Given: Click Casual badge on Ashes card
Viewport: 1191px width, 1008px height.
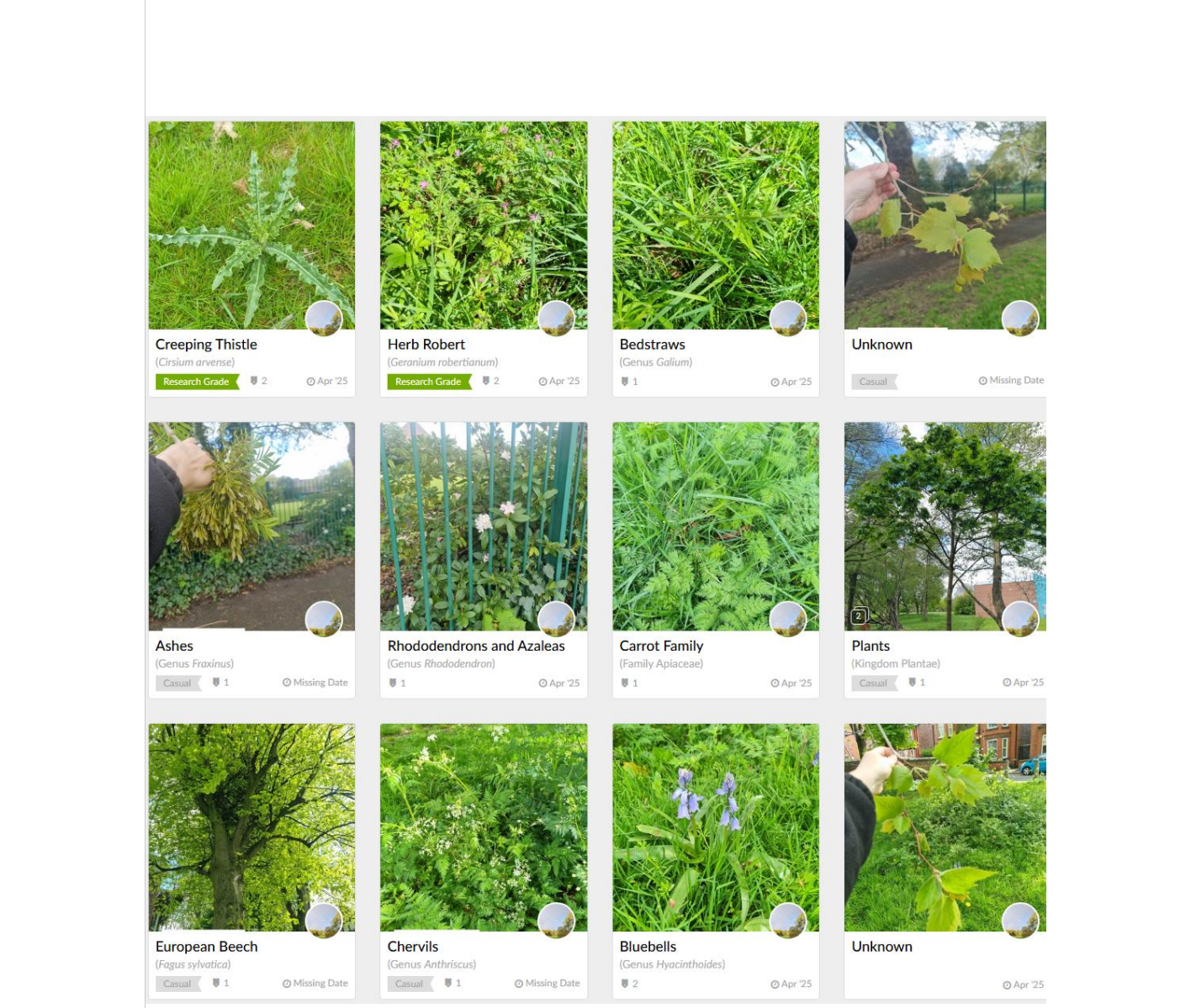Looking at the screenshot, I should 178,683.
